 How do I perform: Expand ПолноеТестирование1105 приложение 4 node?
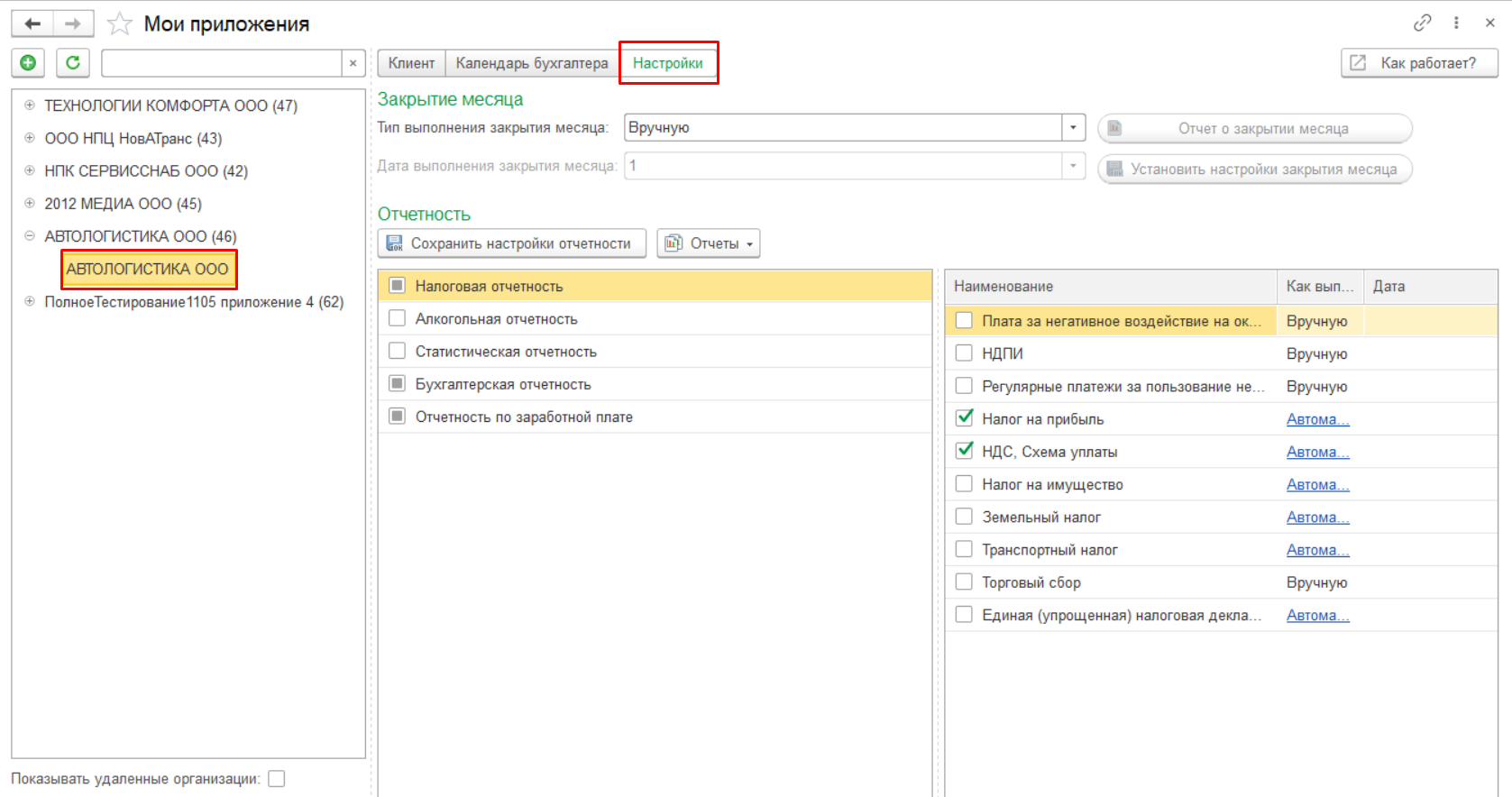coord(30,302)
